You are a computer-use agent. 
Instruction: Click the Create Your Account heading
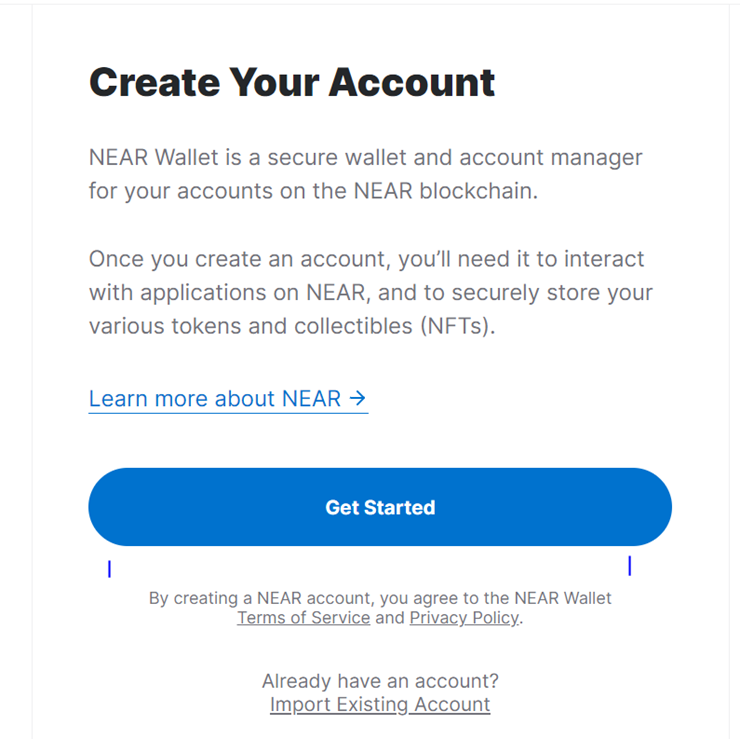(x=292, y=83)
